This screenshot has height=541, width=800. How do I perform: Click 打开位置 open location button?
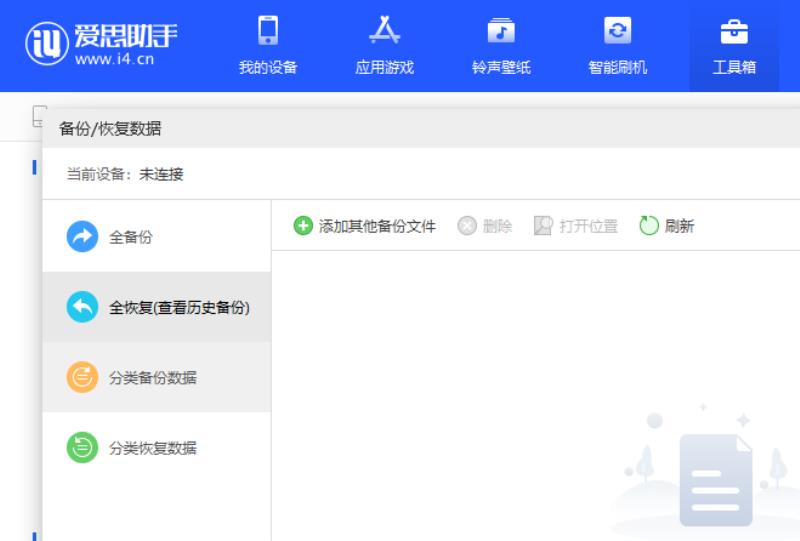576,226
